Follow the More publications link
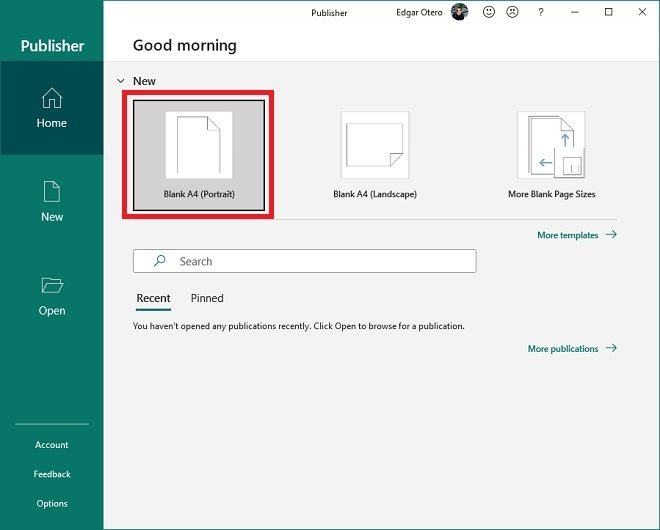 coord(572,349)
